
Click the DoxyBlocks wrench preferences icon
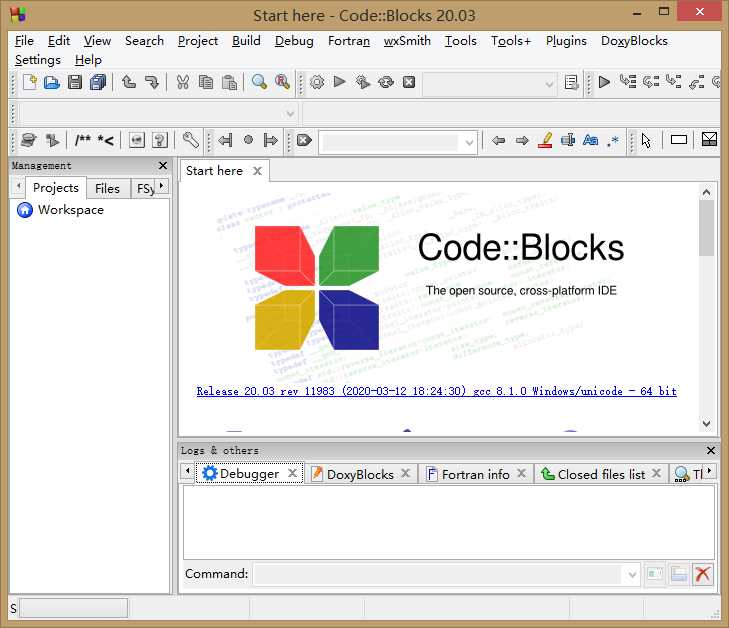point(190,140)
